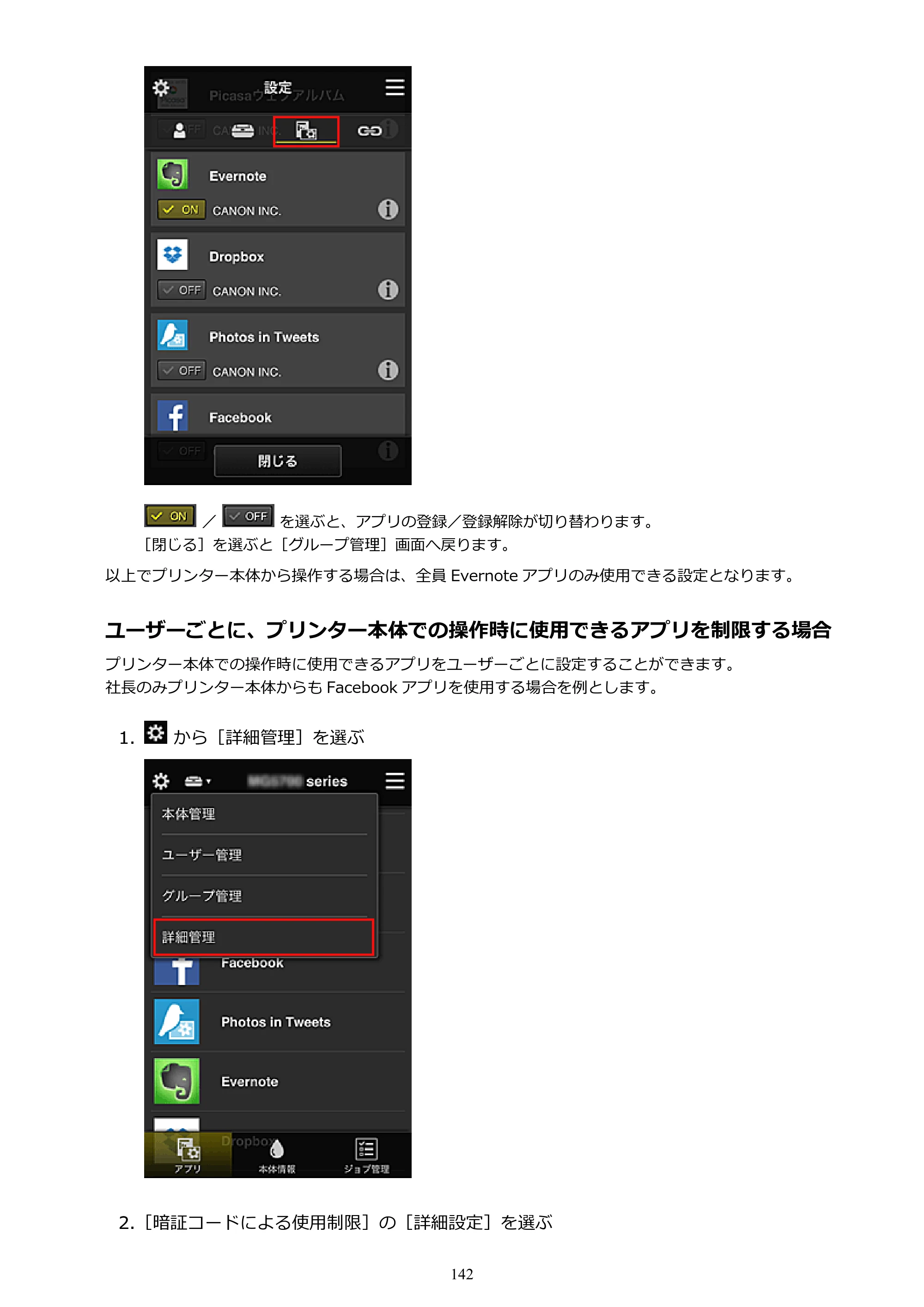Screen dimensions: 924x1307
Task: Switch to the 本体情報 bottom tab
Action: click(277, 1155)
